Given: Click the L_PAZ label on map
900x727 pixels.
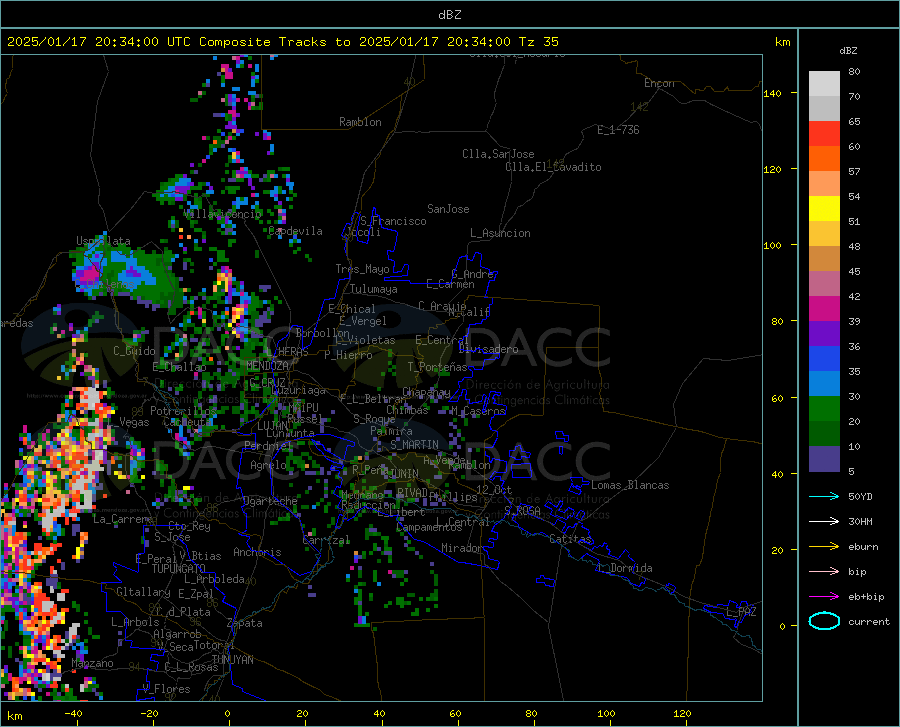Looking at the screenshot, I should coord(741,612).
